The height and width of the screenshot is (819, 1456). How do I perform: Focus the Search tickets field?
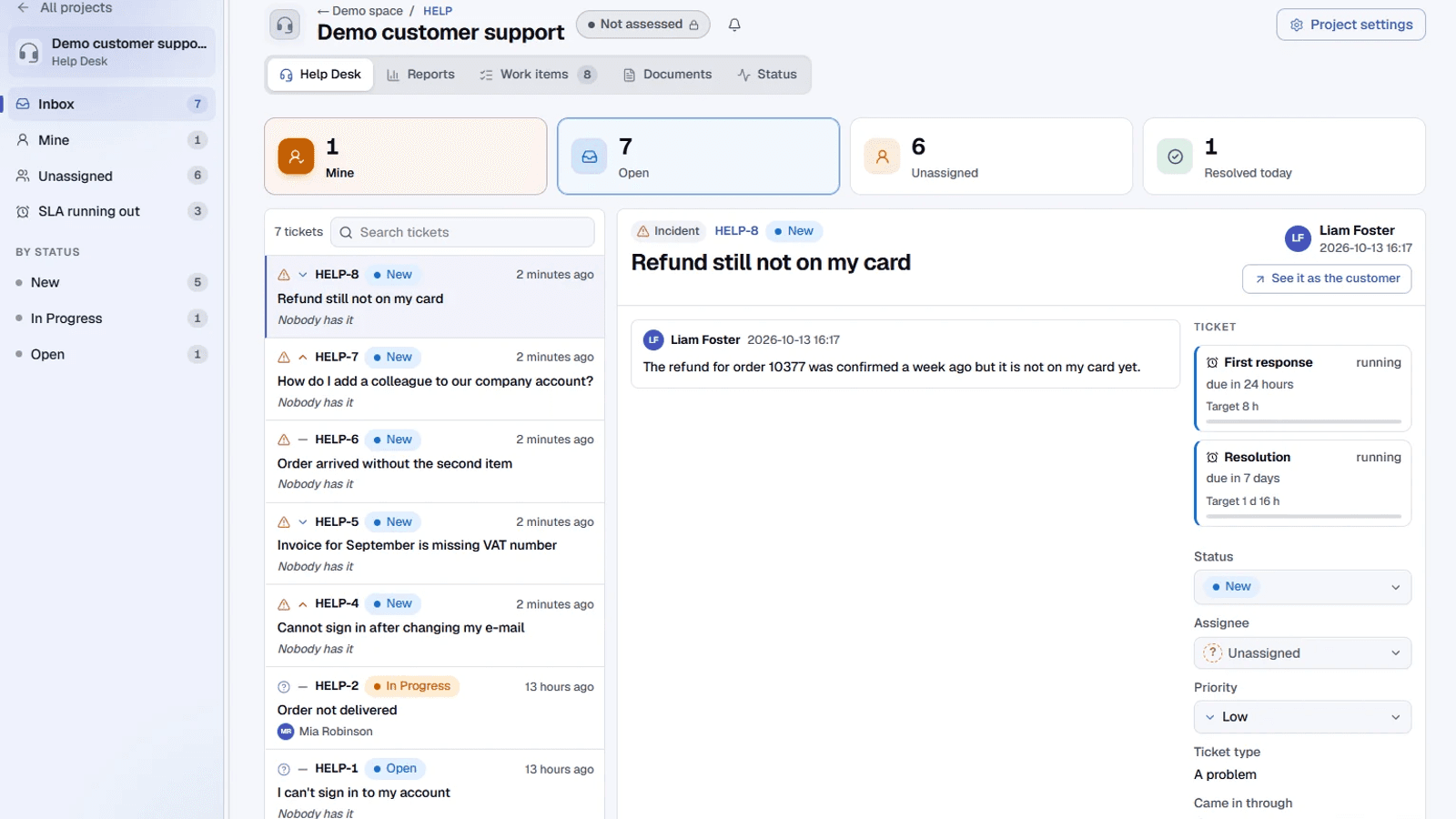point(462,232)
